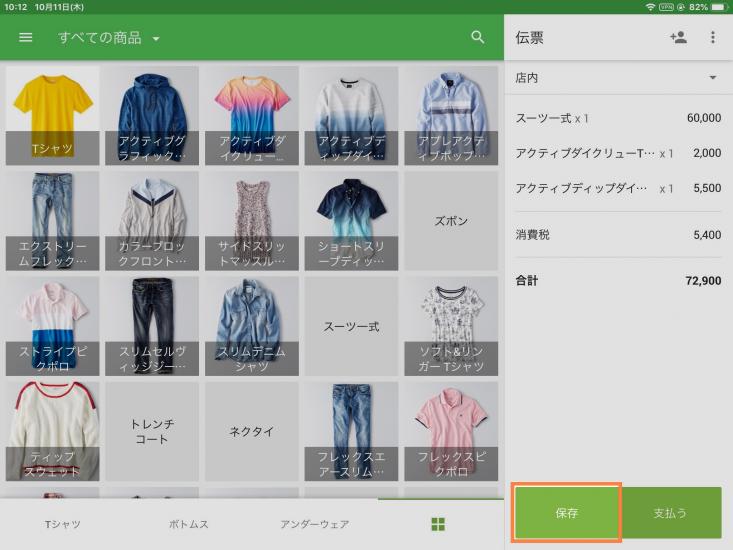
Task: Select the ソフト&リンガー Tシャツ tile
Action: [451, 326]
